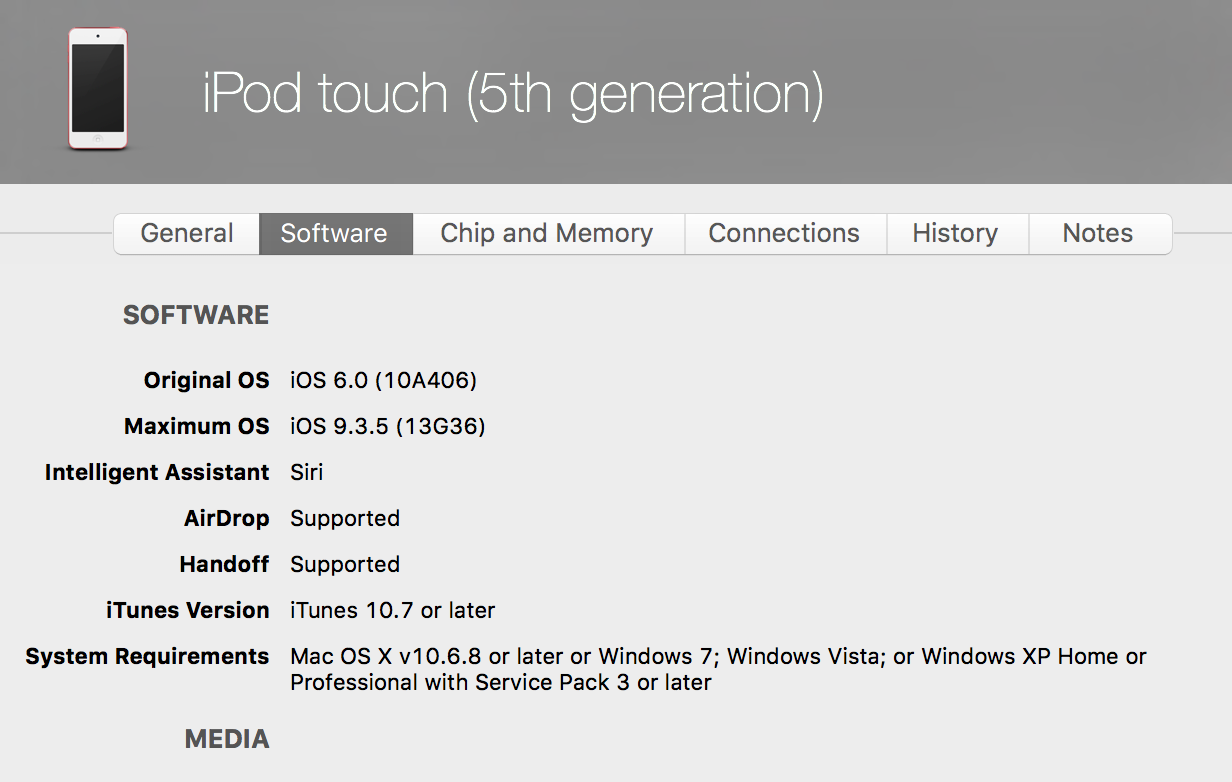The height and width of the screenshot is (782, 1232).
Task: Click the Maximum OS label
Action: click(196, 426)
